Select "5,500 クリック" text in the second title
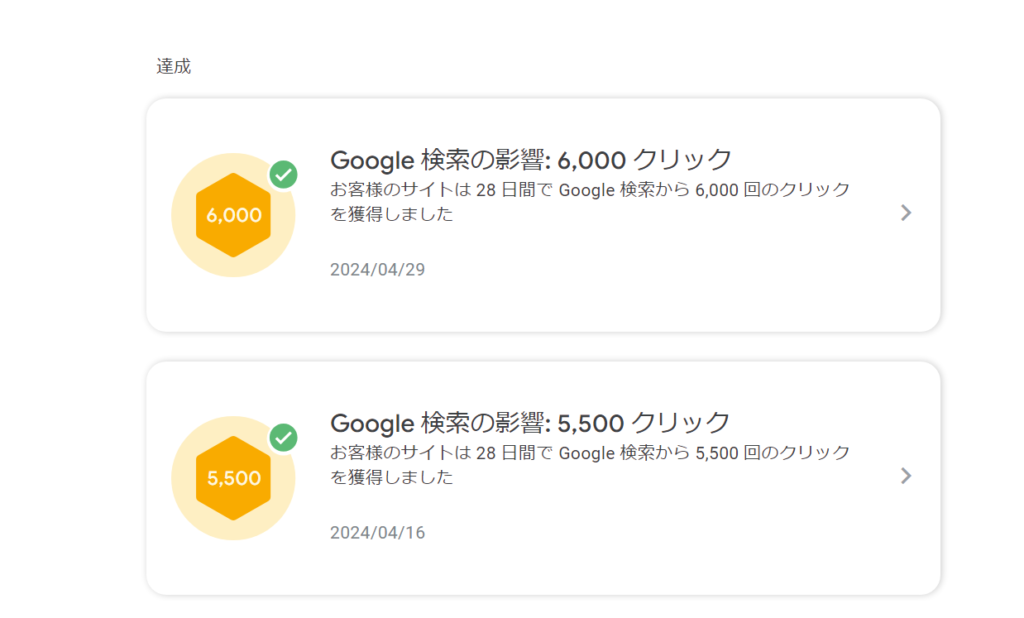Screen dimensions: 1024x618 [x=644, y=422]
